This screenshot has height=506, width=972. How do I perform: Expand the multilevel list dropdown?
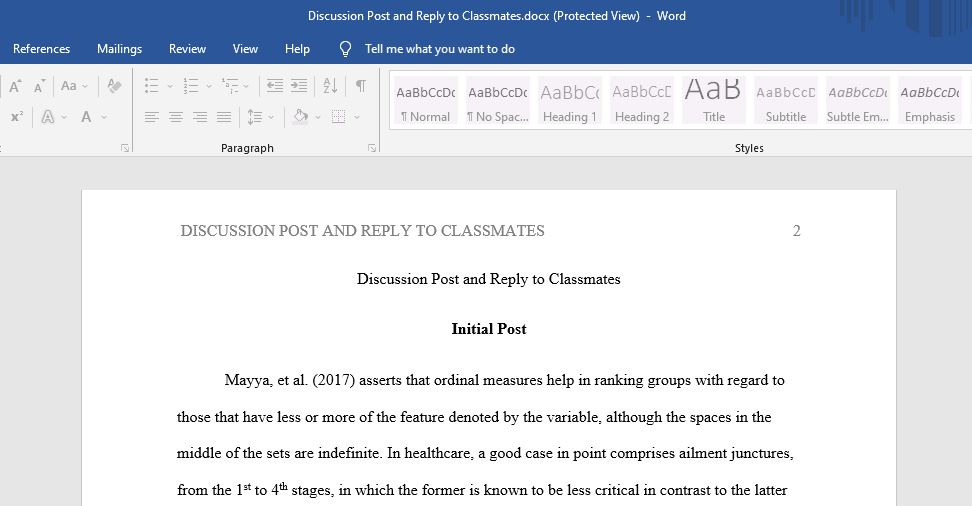point(246,86)
